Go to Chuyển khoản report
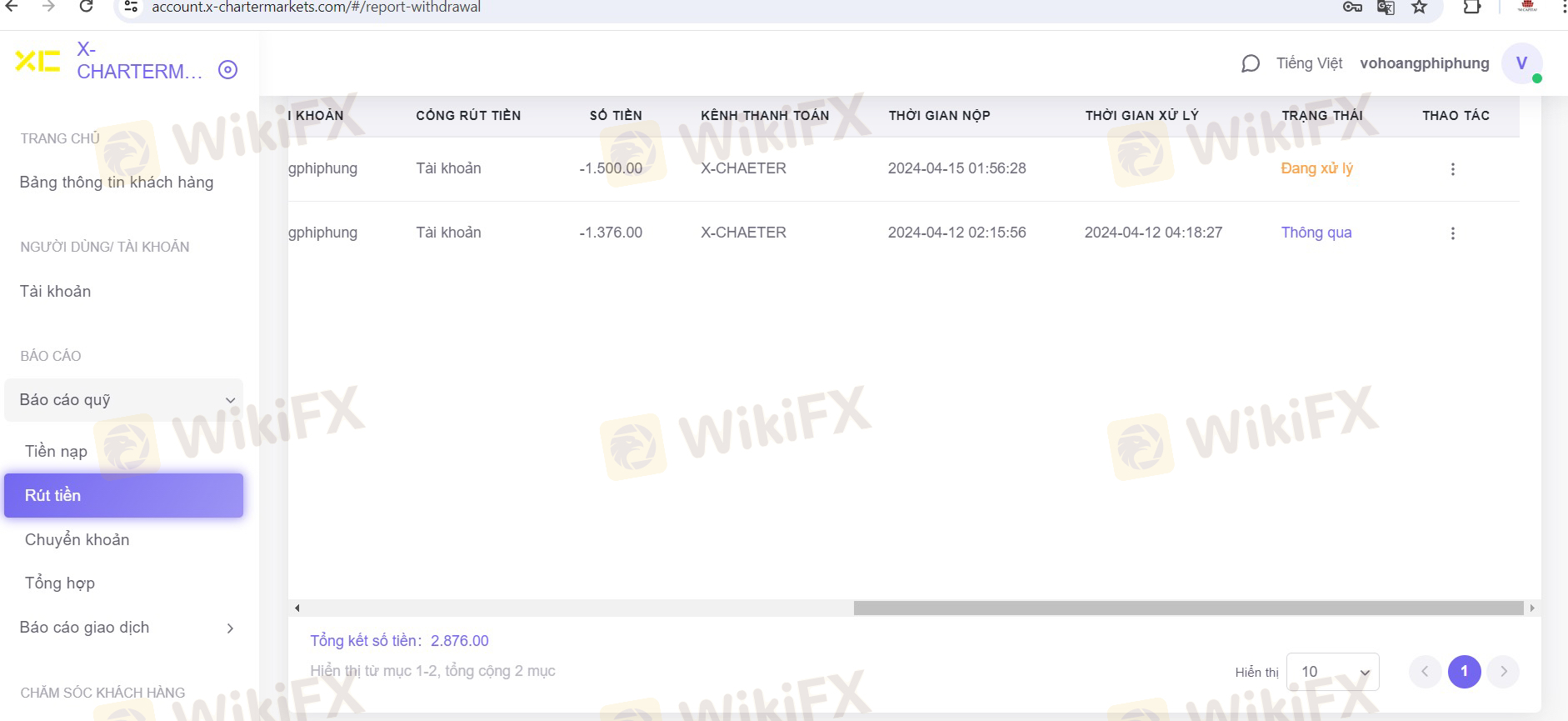 (77, 539)
